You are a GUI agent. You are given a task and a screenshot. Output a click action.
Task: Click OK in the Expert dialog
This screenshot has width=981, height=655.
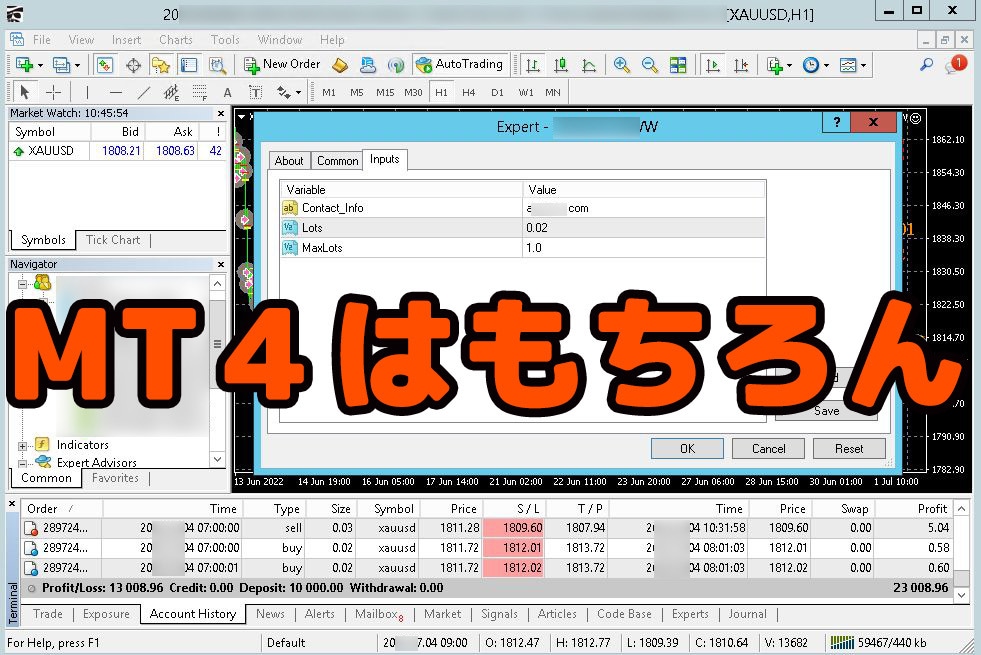coord(687,449)
